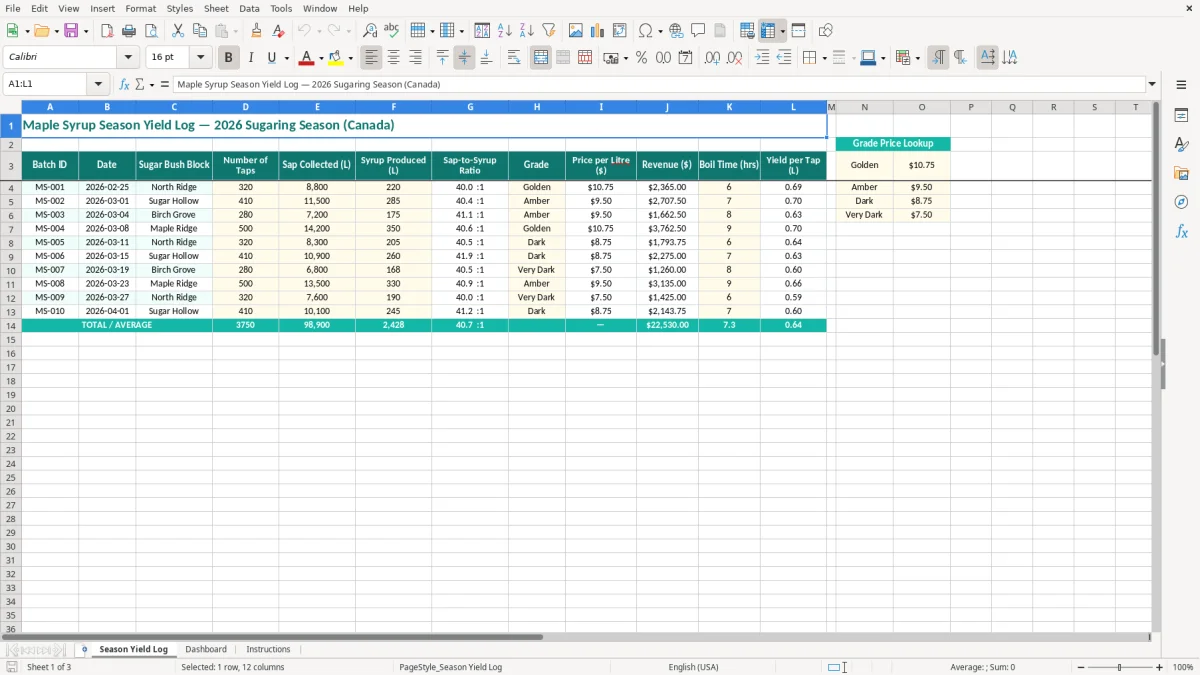Click the Print icon
This screenshot has width=1200, height=675.
click(x=129, y=31)
